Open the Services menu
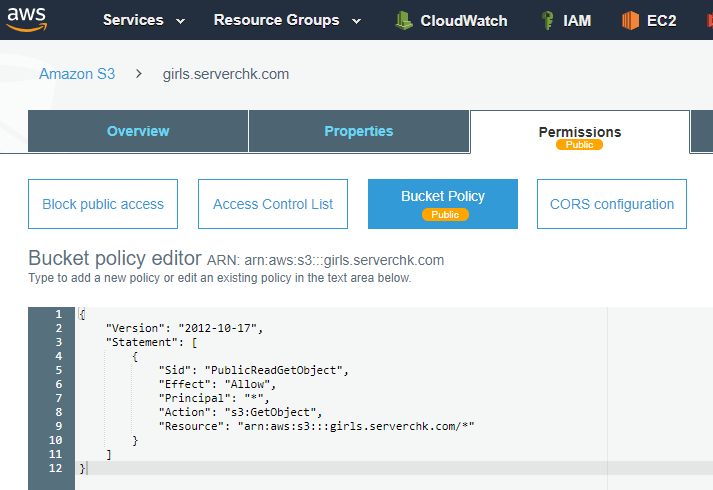Screen dimensions: 713x490 133,20
